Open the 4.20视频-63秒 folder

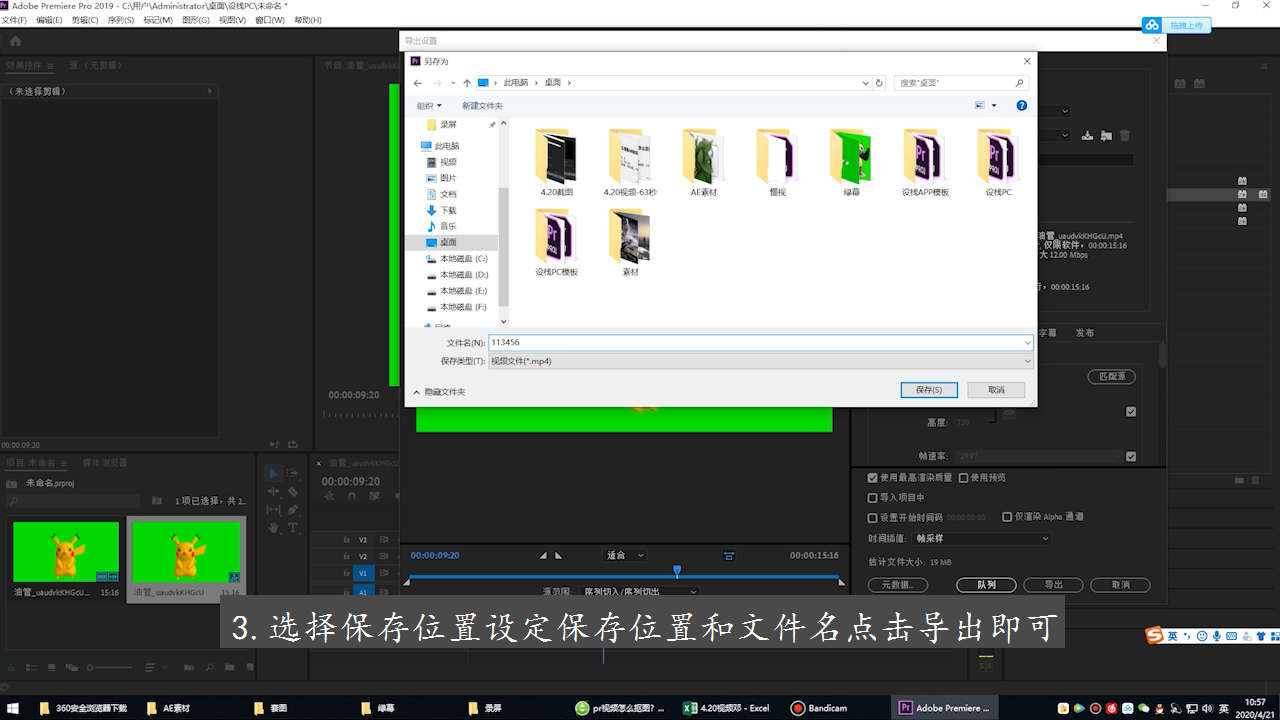tap(630, 163)
